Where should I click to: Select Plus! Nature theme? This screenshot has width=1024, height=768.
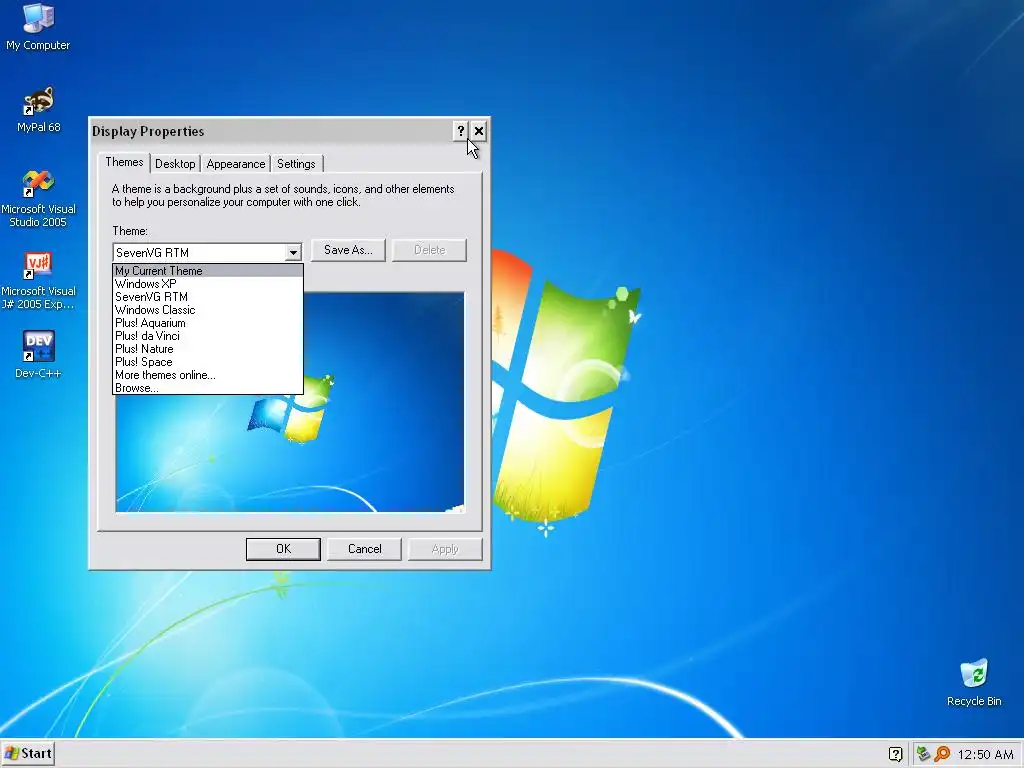[208, 349]
